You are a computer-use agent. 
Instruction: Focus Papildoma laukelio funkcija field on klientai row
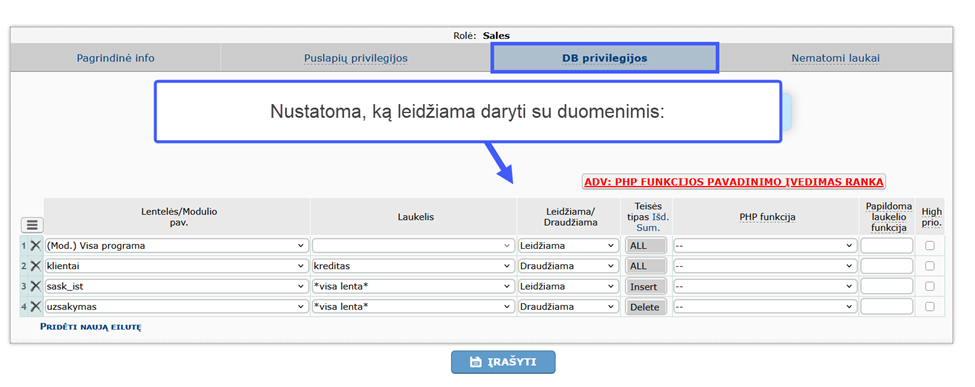tap(887, 266)
